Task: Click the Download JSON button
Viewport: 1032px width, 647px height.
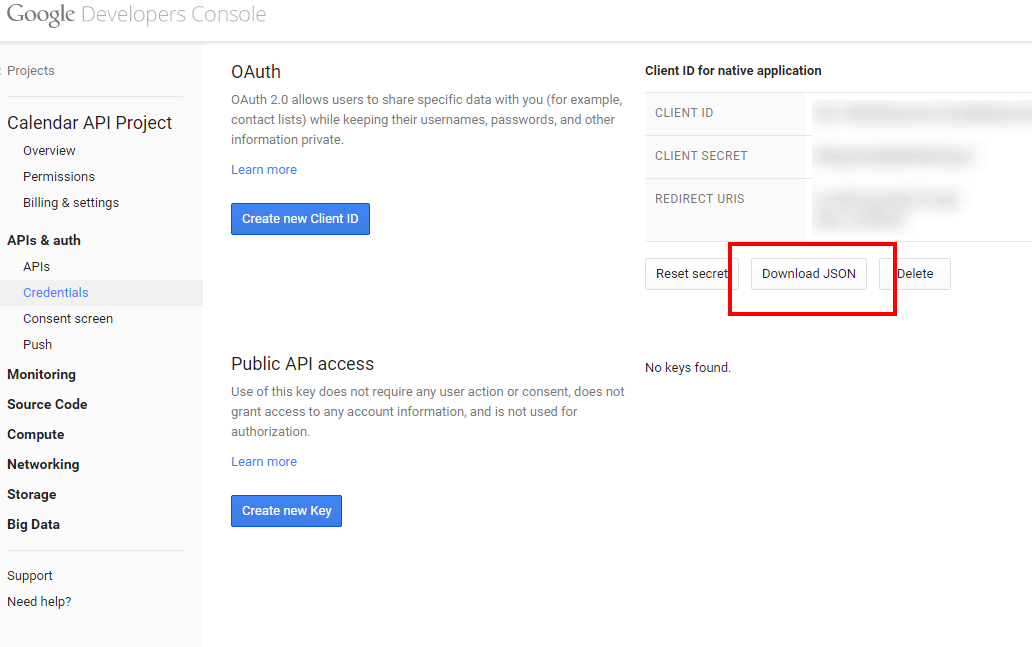Action: pyautogui.click(x=809, y=274)
